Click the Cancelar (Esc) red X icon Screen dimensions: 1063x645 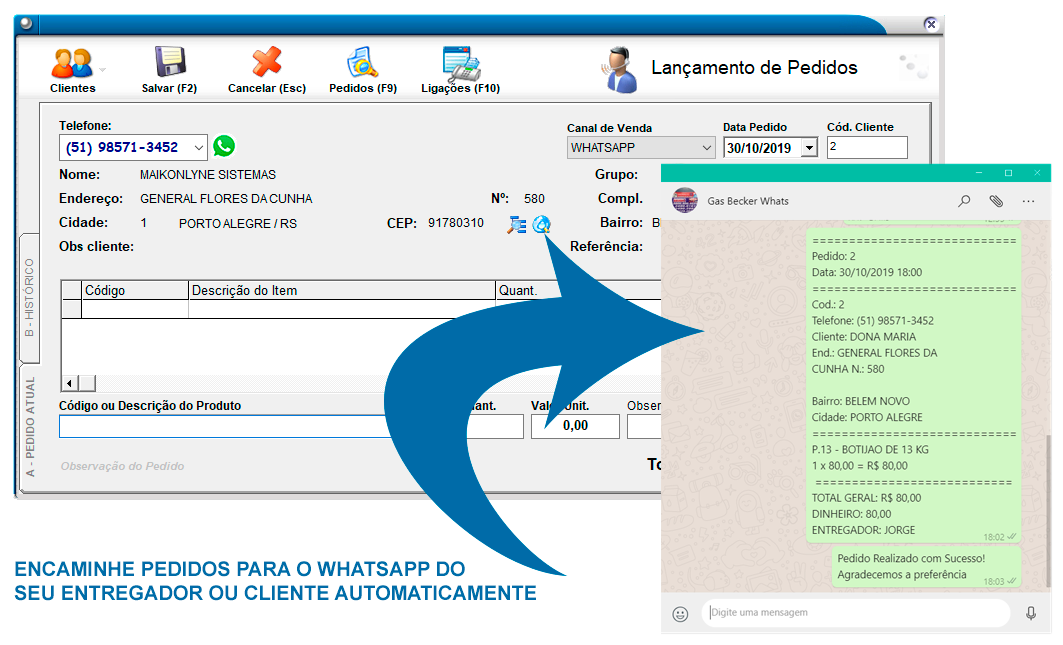click(x=266, y=64)
